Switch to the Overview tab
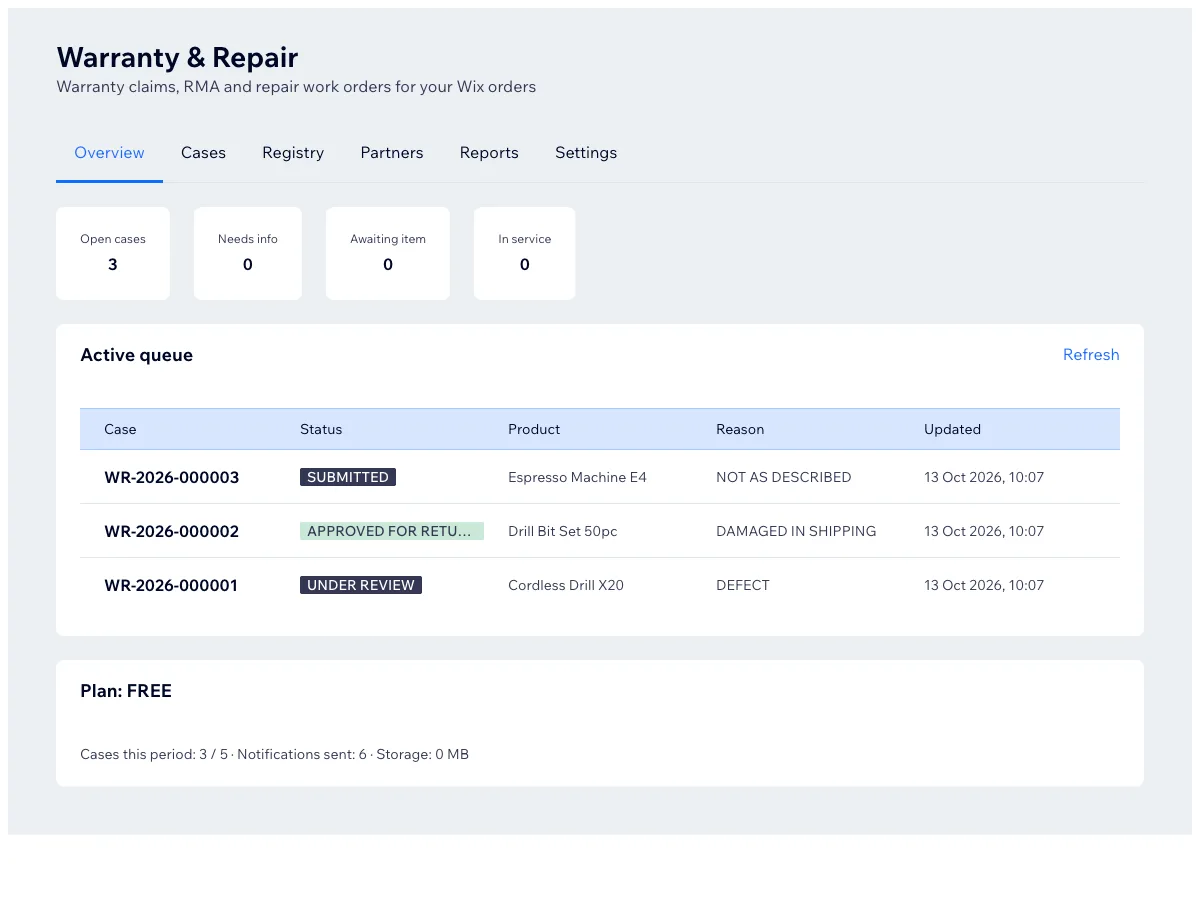 109,153
